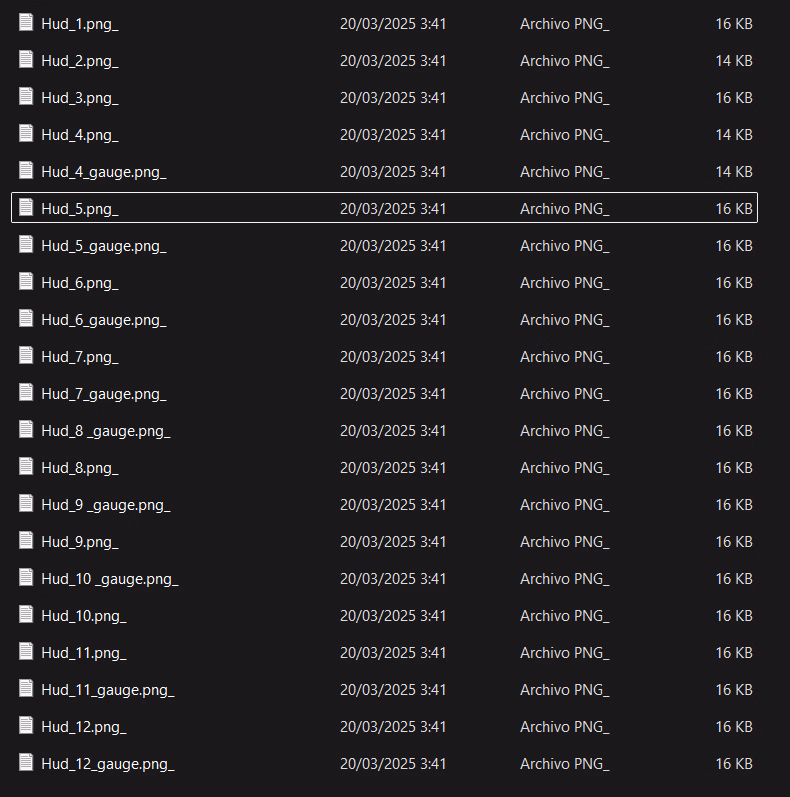Select the Hud_7.png_ file name
This screenshot has width=790, height=797.
80,357
